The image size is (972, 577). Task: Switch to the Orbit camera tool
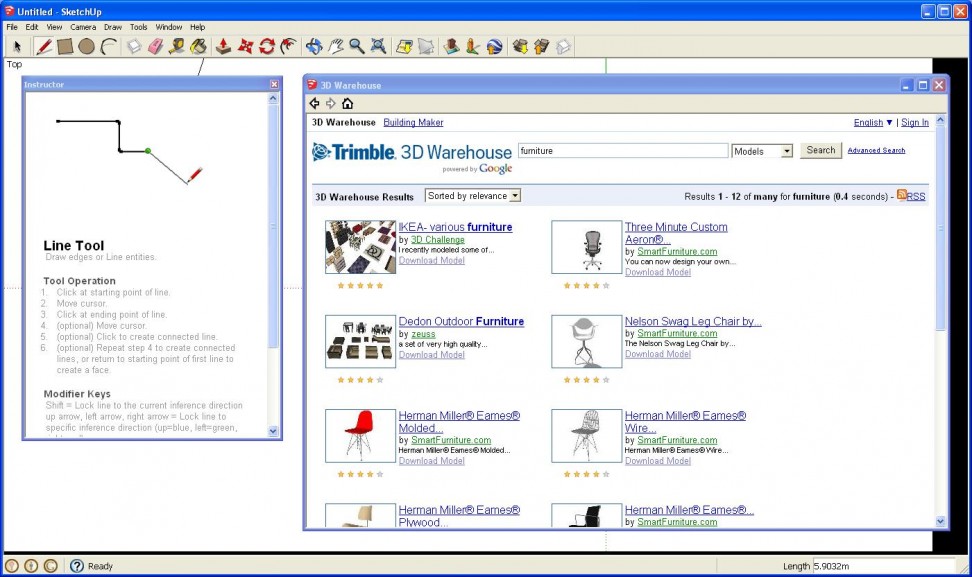point(314,46)
